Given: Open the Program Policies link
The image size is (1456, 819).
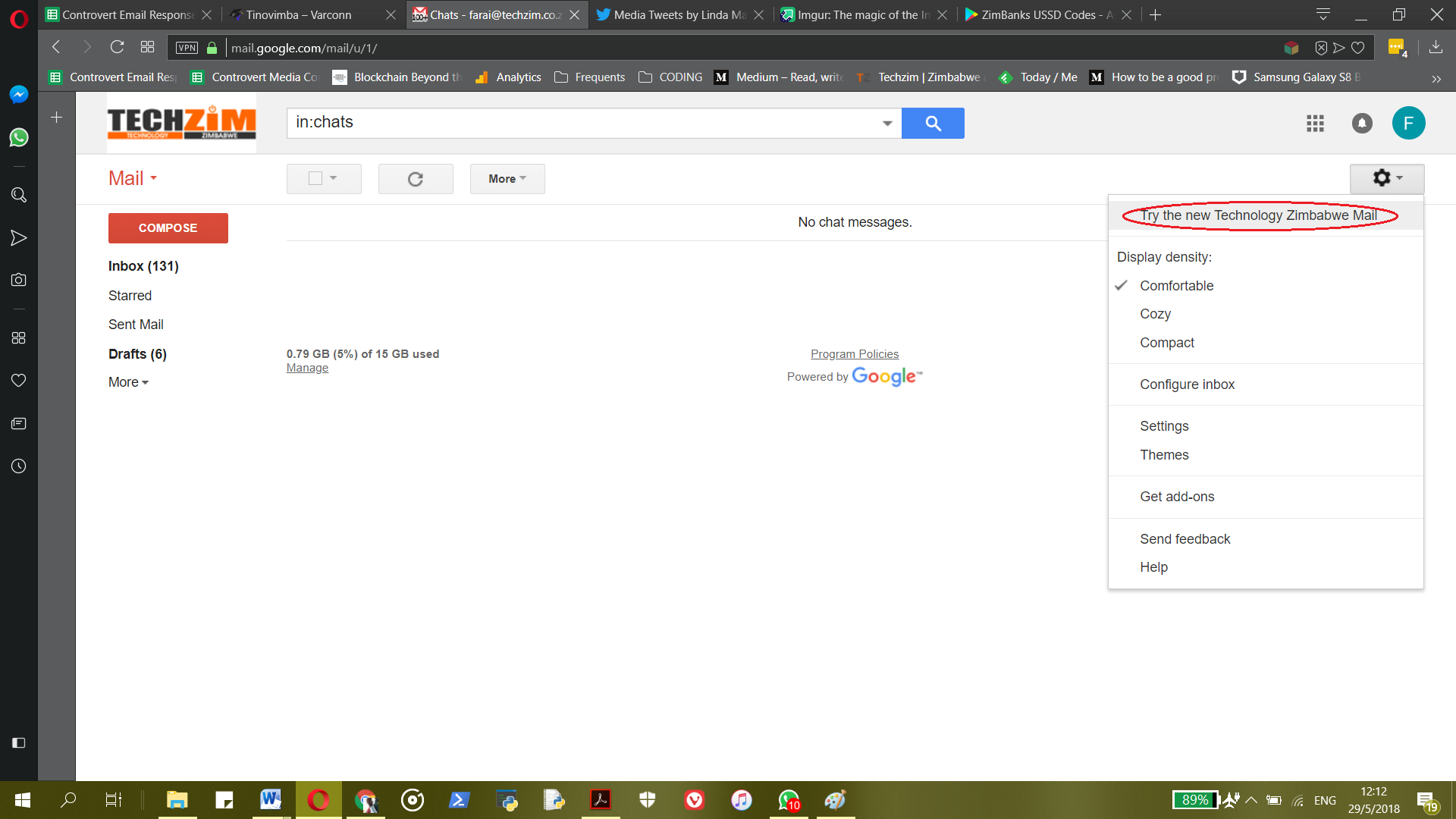Looking at the screenshot, I should pos(855,353).
